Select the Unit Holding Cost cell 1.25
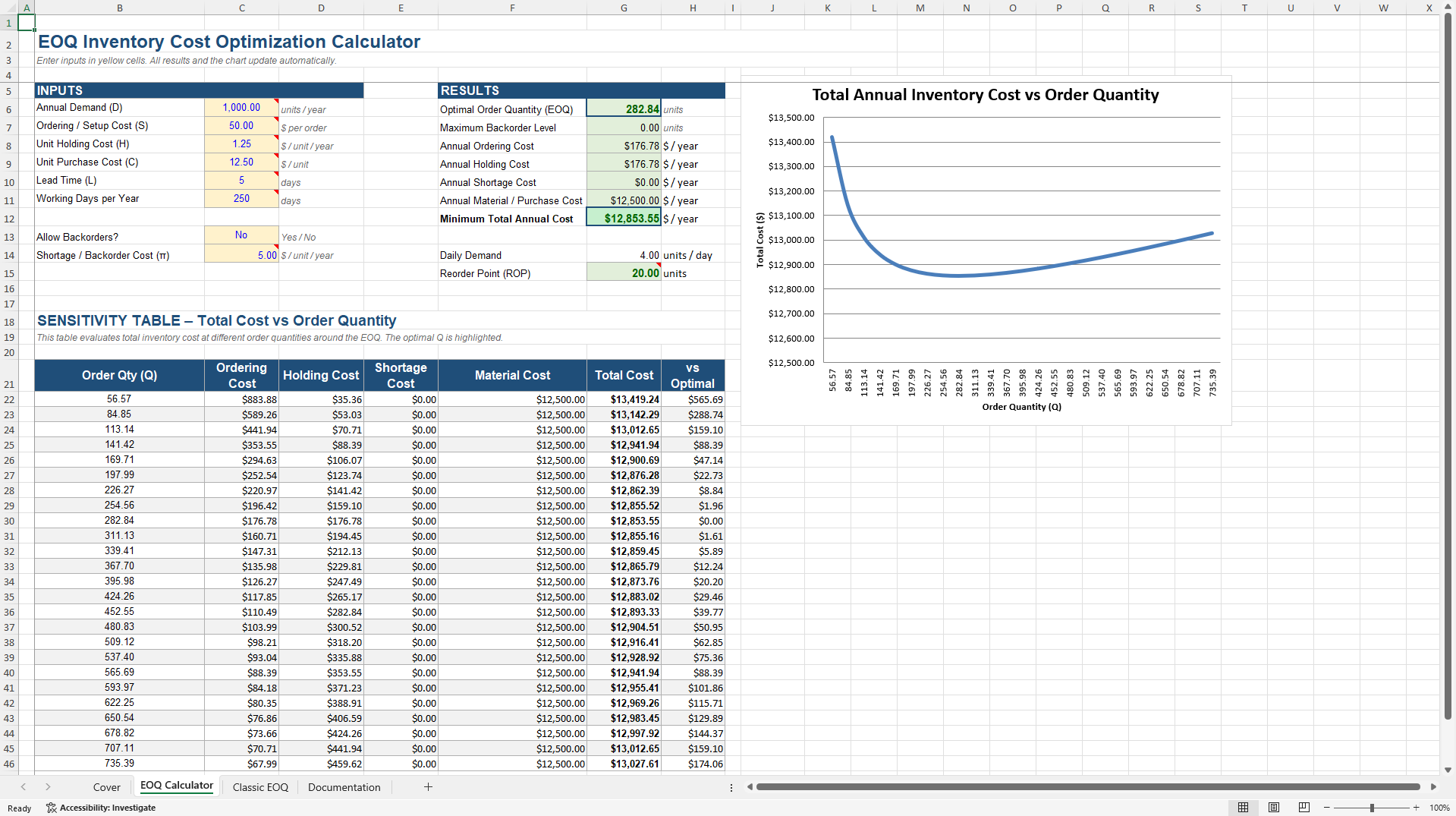 pos(241,144)
